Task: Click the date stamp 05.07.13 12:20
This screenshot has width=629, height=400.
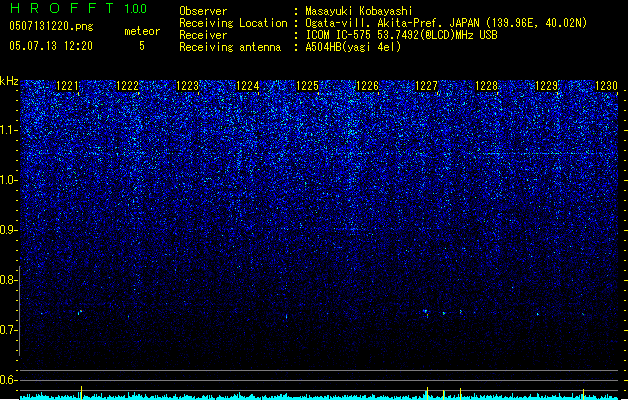Action: [x=51, y=46]
